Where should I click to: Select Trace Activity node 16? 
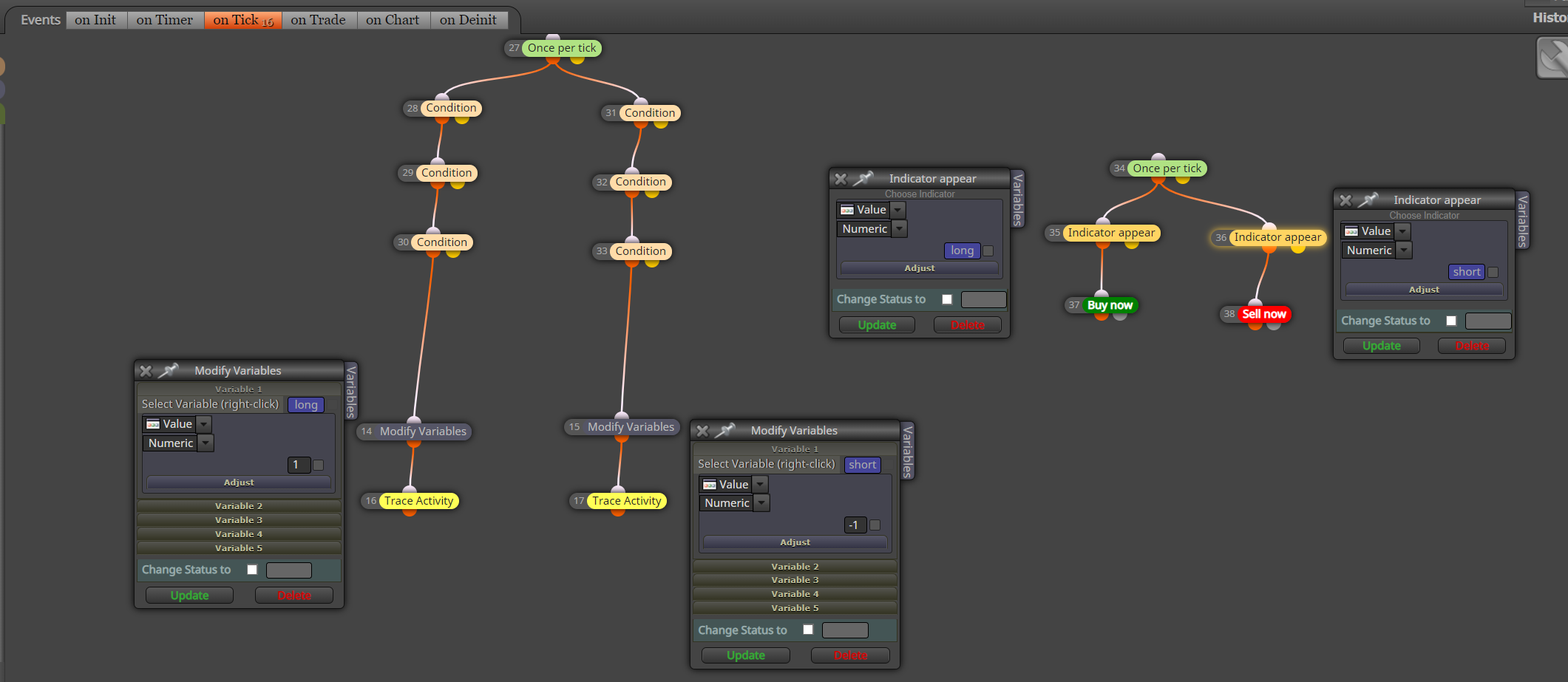pos(418,501)
